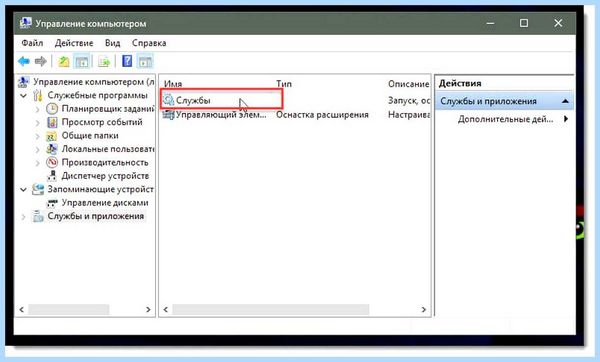Click the Производительность icon

52,162
